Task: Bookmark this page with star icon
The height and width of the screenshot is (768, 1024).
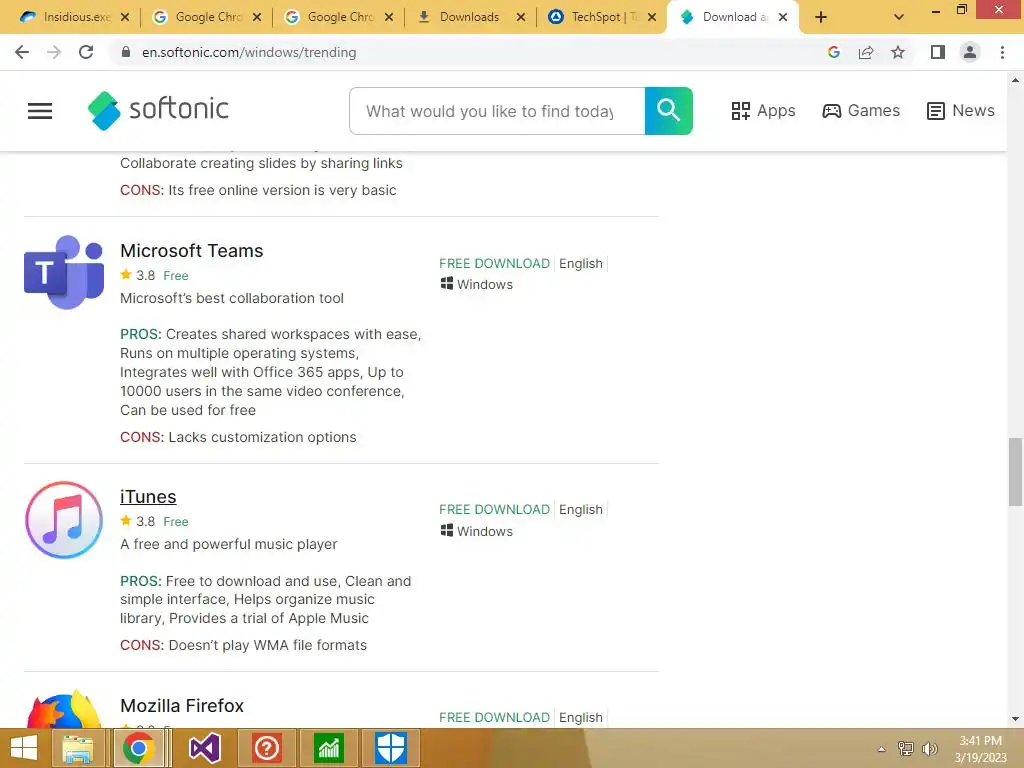Action: (x=898, y=52)
